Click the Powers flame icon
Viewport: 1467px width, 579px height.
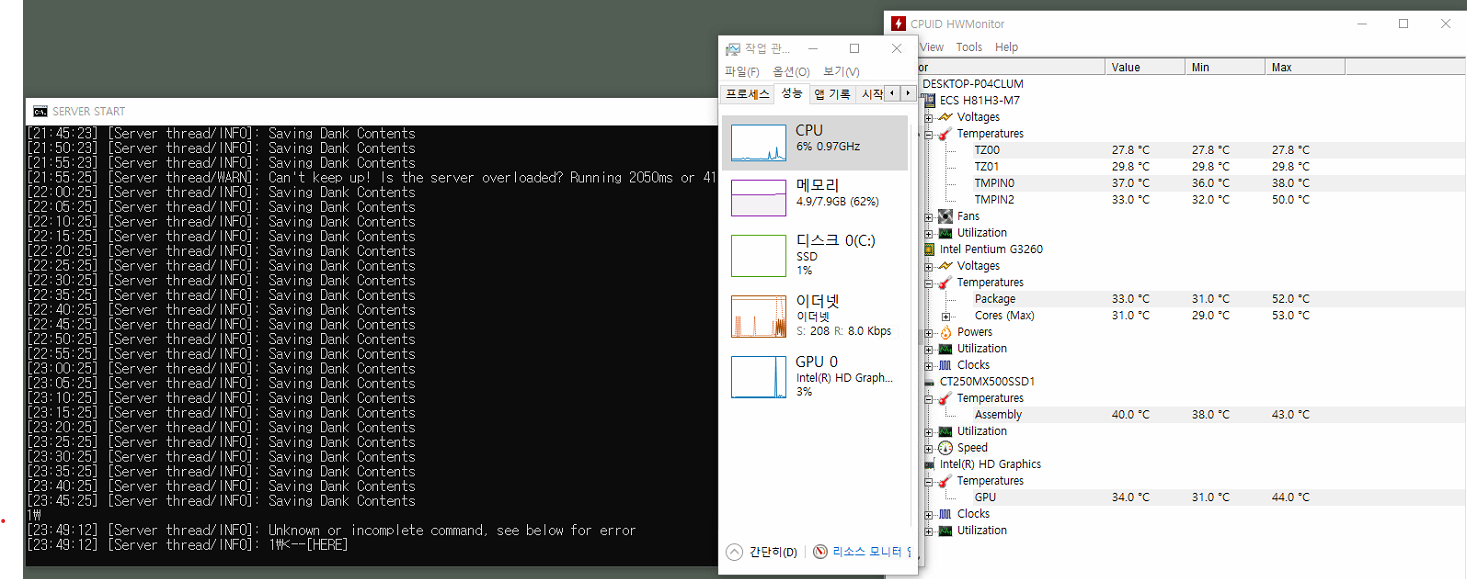point(945,332)
